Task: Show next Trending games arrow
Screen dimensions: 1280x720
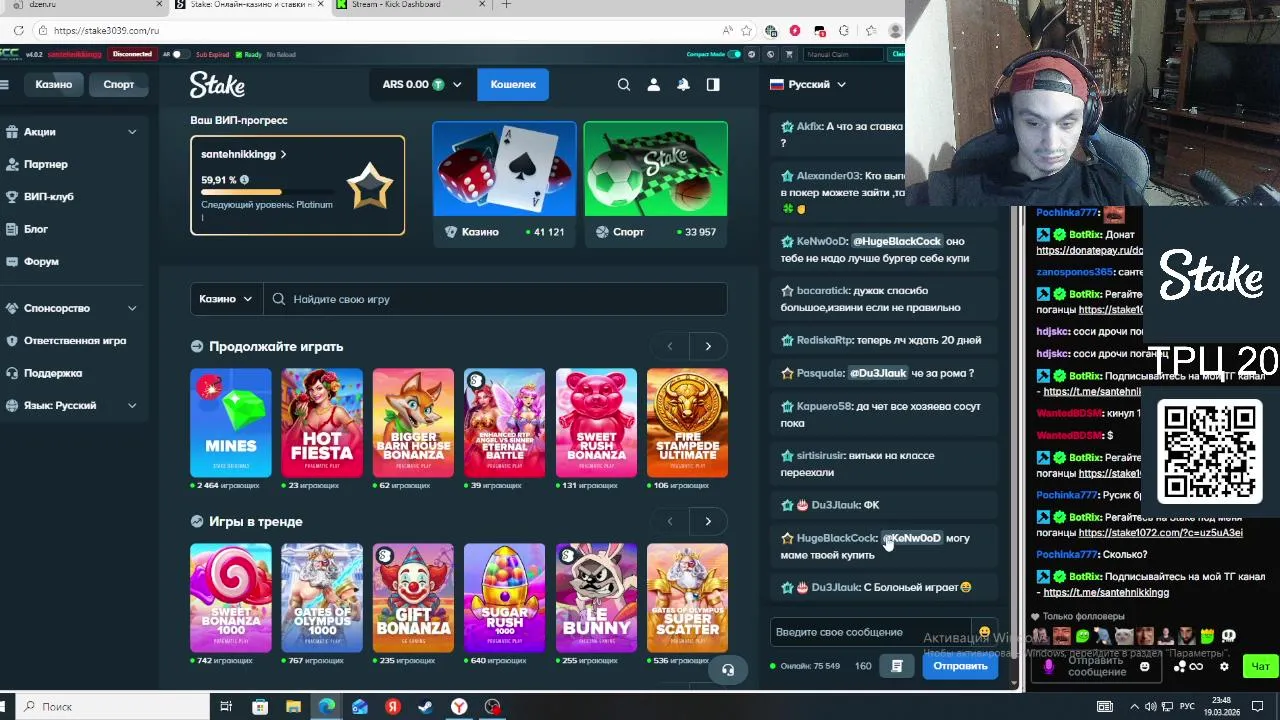Action: tap(708, 521)
